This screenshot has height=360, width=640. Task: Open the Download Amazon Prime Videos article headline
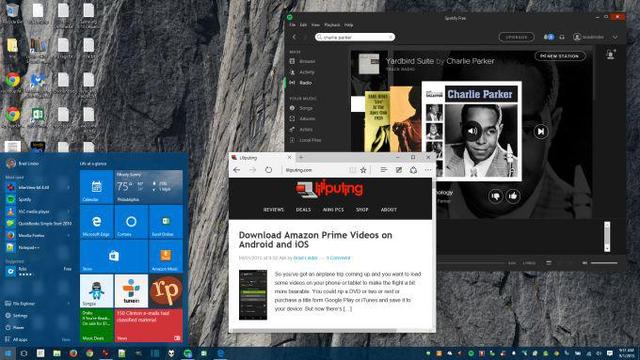coord(316,240)
